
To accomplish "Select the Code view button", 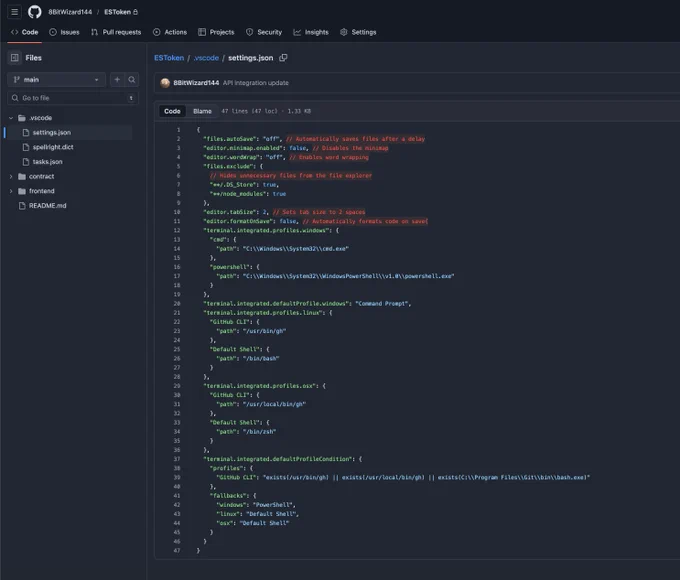I will tap(172, 111).
